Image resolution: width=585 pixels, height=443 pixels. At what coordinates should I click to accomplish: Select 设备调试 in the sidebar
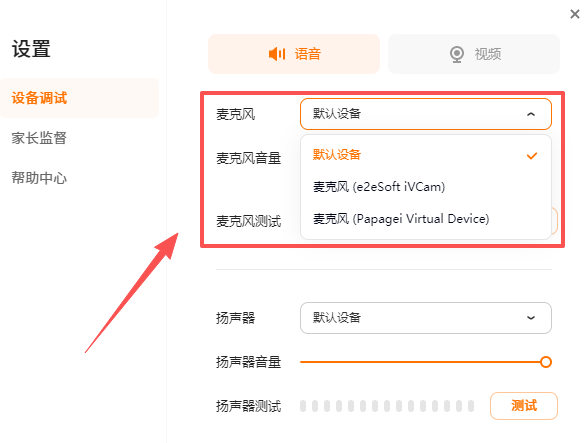[x=79, y=98]
